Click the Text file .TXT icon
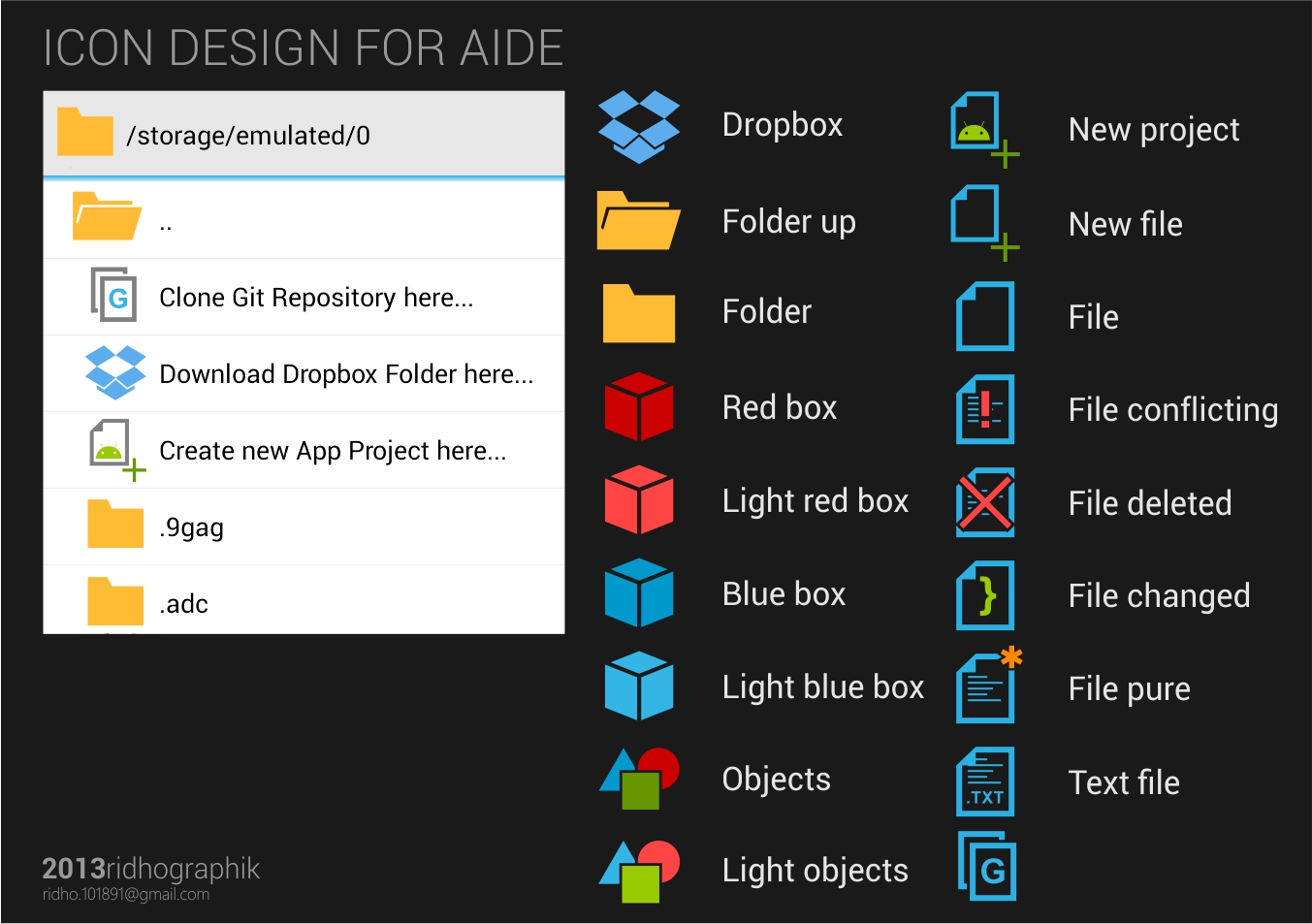This screenshot has height=924, width=1312. tap(985, 781)
